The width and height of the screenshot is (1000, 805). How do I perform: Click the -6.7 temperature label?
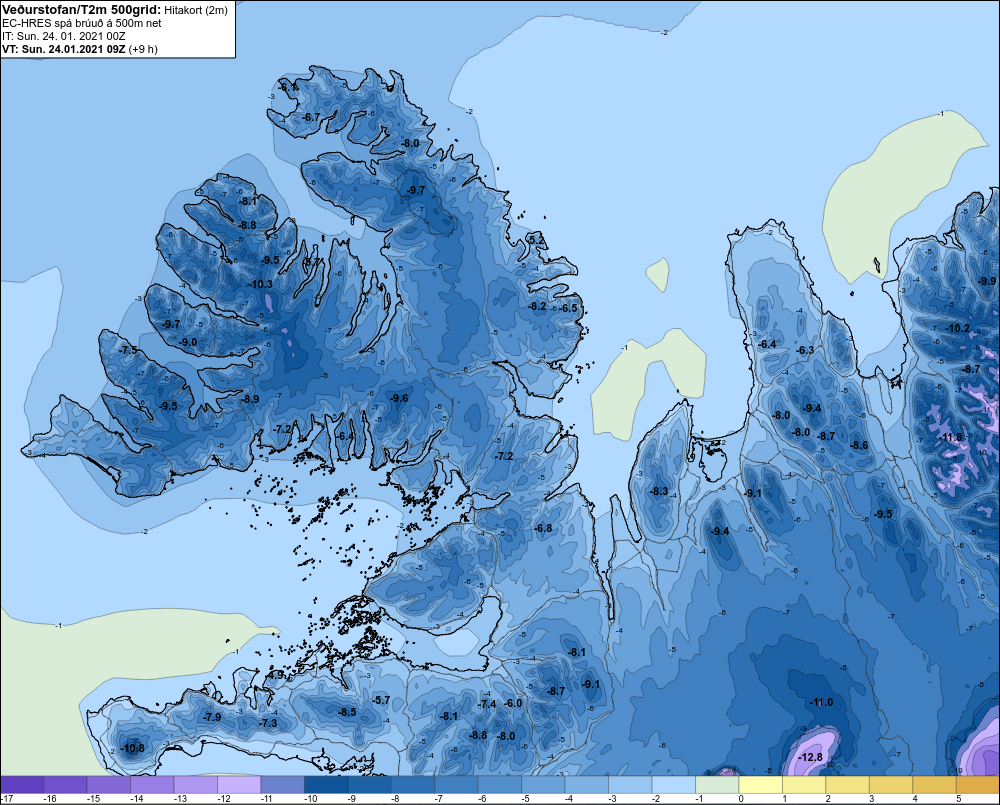[311, 117]
